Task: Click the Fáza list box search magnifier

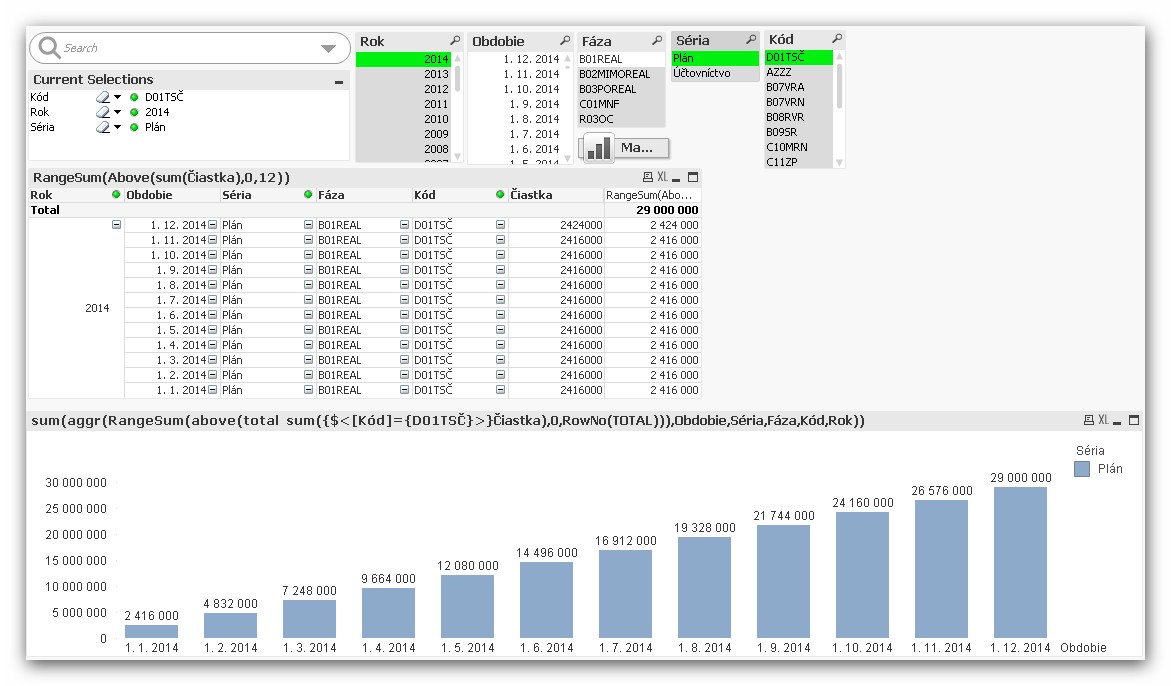Action: pos(657,41)
